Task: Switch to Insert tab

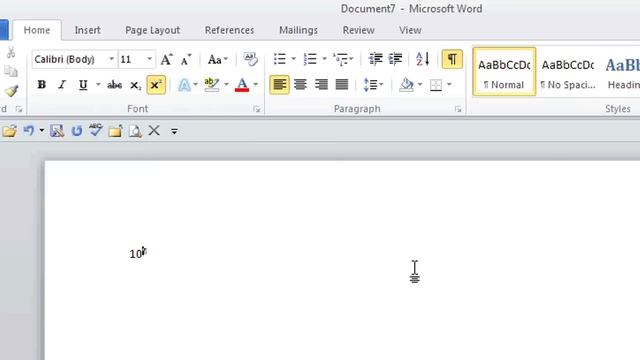Action: [x=87, y=30]
